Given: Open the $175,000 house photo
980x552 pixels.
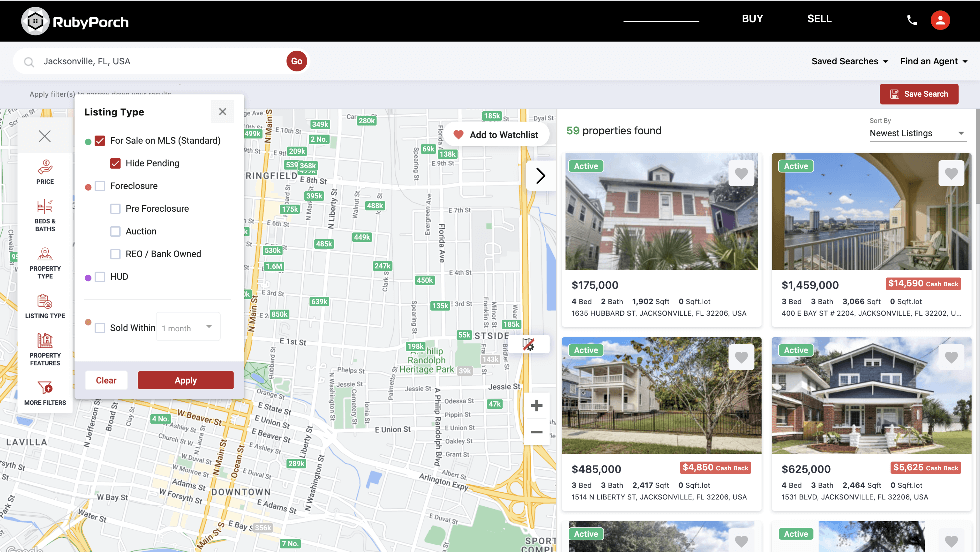Looking at the screenshot, I should 662,211.
